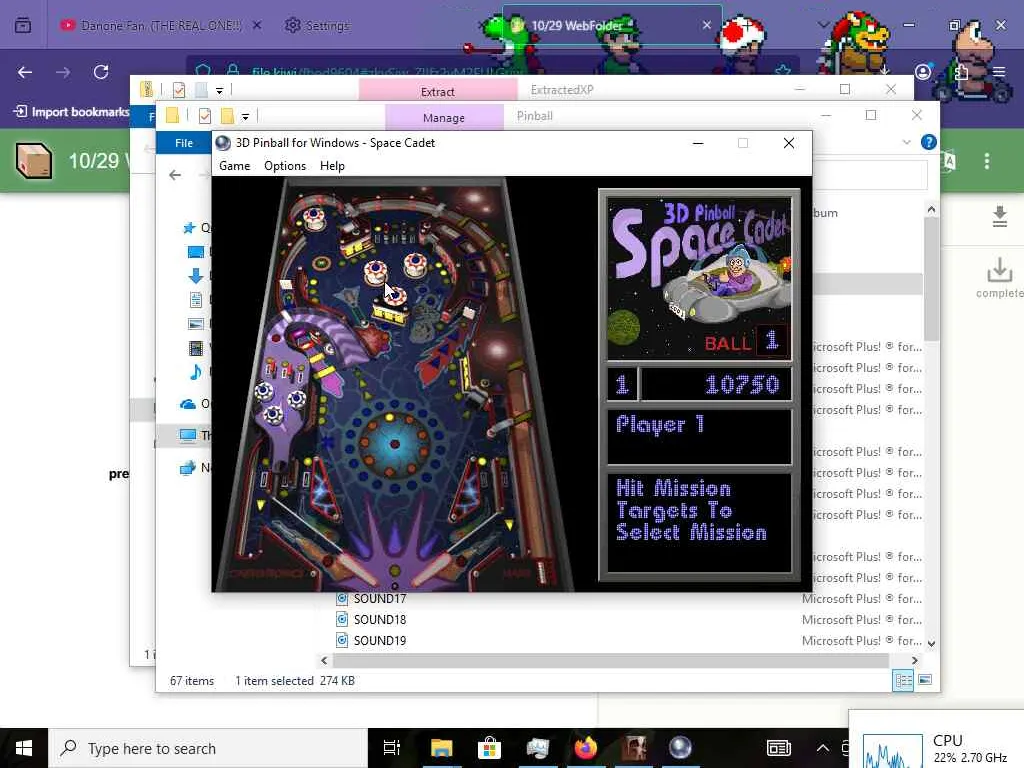The width and height of the screenshot is (1024, 768).
Task: Click the brown package logo on the web page
Action: [x=34, y=161]
